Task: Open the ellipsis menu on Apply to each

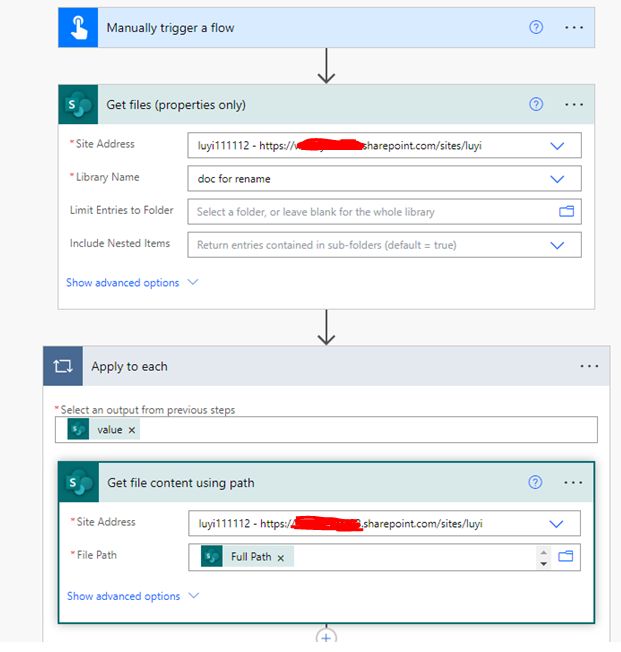Action: tap(589, 366)
